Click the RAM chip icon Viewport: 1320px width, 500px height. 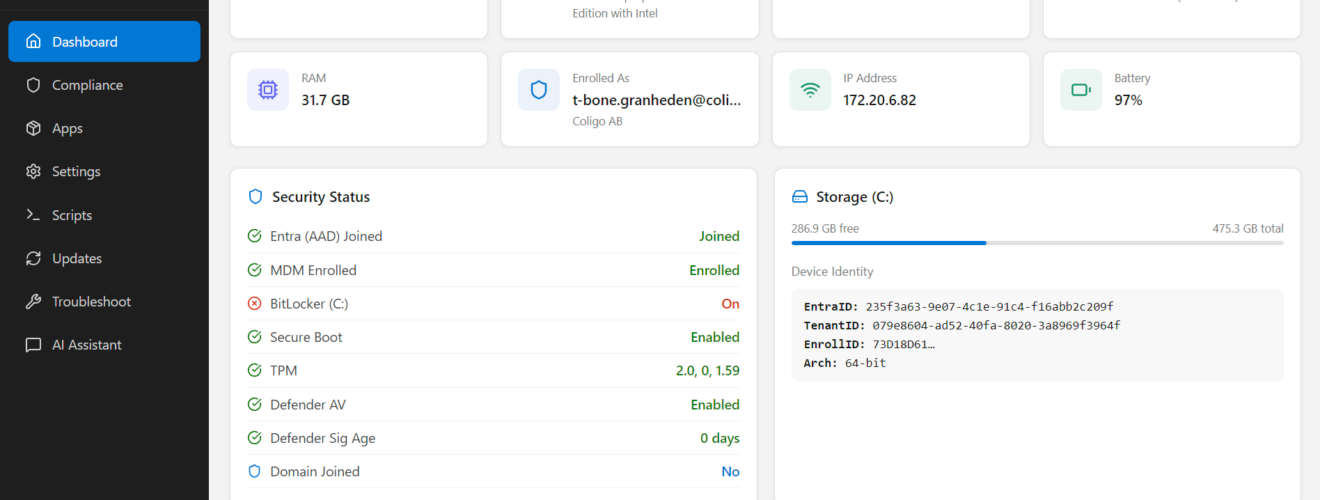click(x=267, y=90)
